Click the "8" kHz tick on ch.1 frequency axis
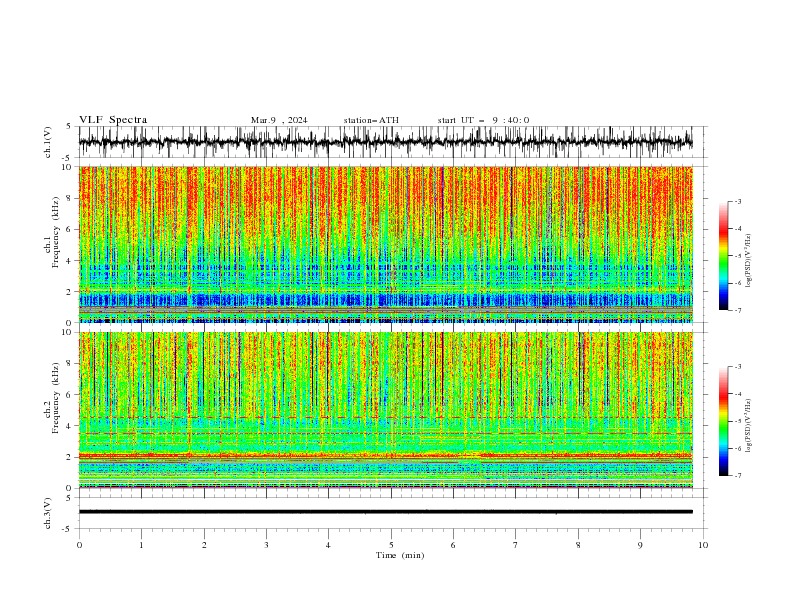Image resolution: width=792 pixels, height=612 pixels. pyautogui.click(x=70, y=198)
